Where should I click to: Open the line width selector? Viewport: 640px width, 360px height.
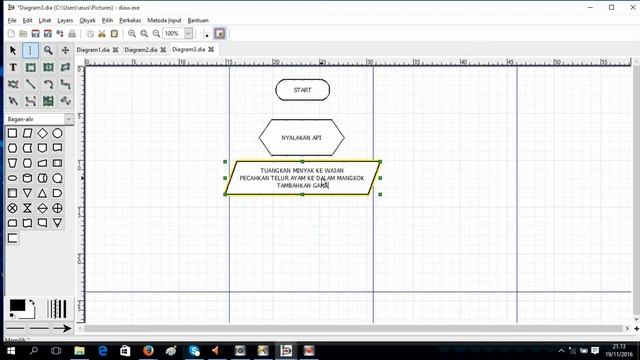click(x=56, y=309)
